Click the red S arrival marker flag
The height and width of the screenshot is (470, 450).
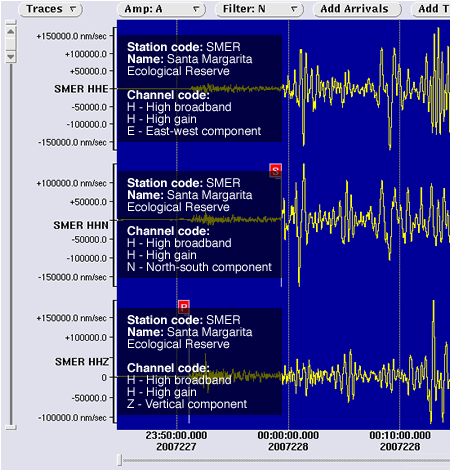(275, 171)
